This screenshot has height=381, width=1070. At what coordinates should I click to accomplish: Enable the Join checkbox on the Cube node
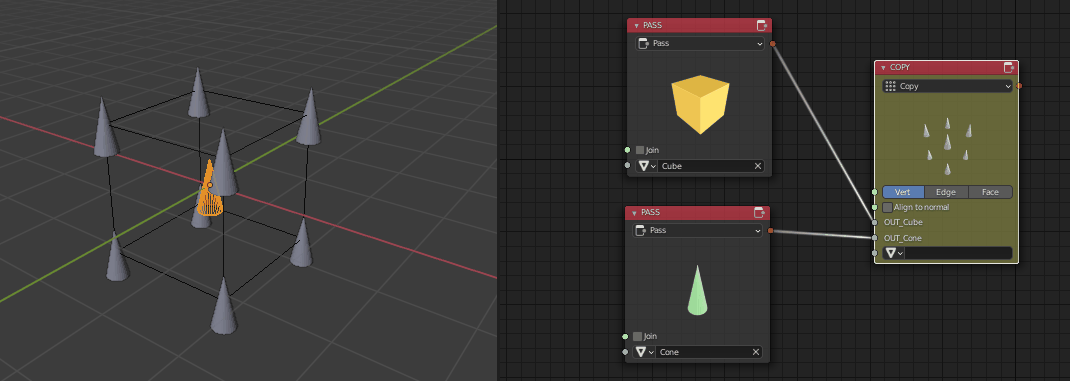pos(640,150)
